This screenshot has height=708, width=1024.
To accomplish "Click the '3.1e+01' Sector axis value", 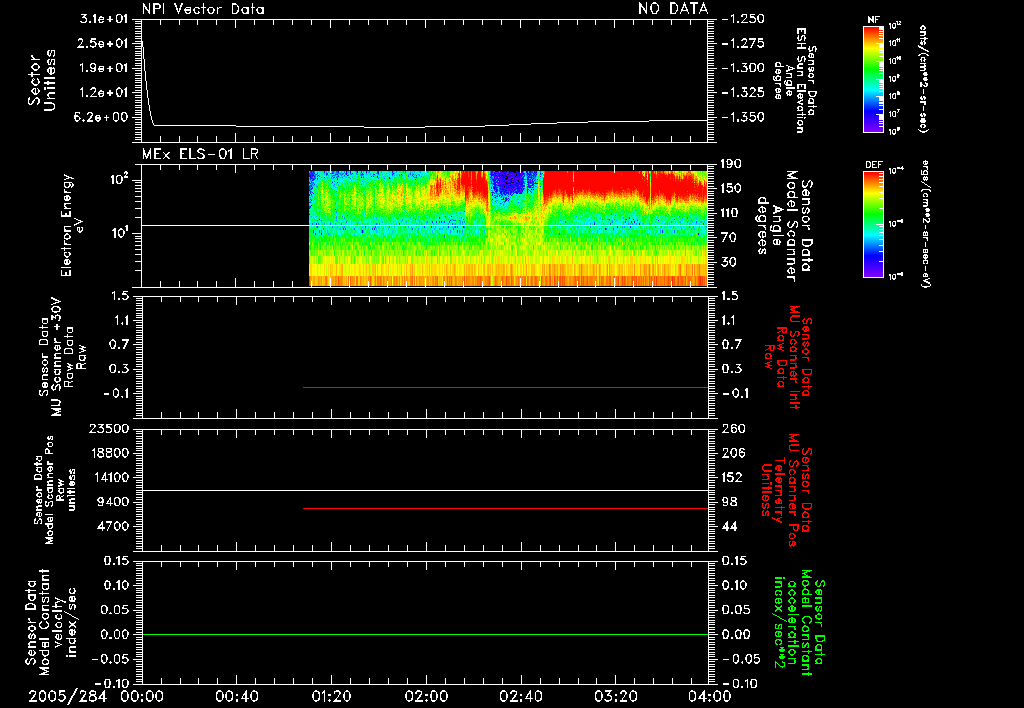I will [x=103, y=19].
